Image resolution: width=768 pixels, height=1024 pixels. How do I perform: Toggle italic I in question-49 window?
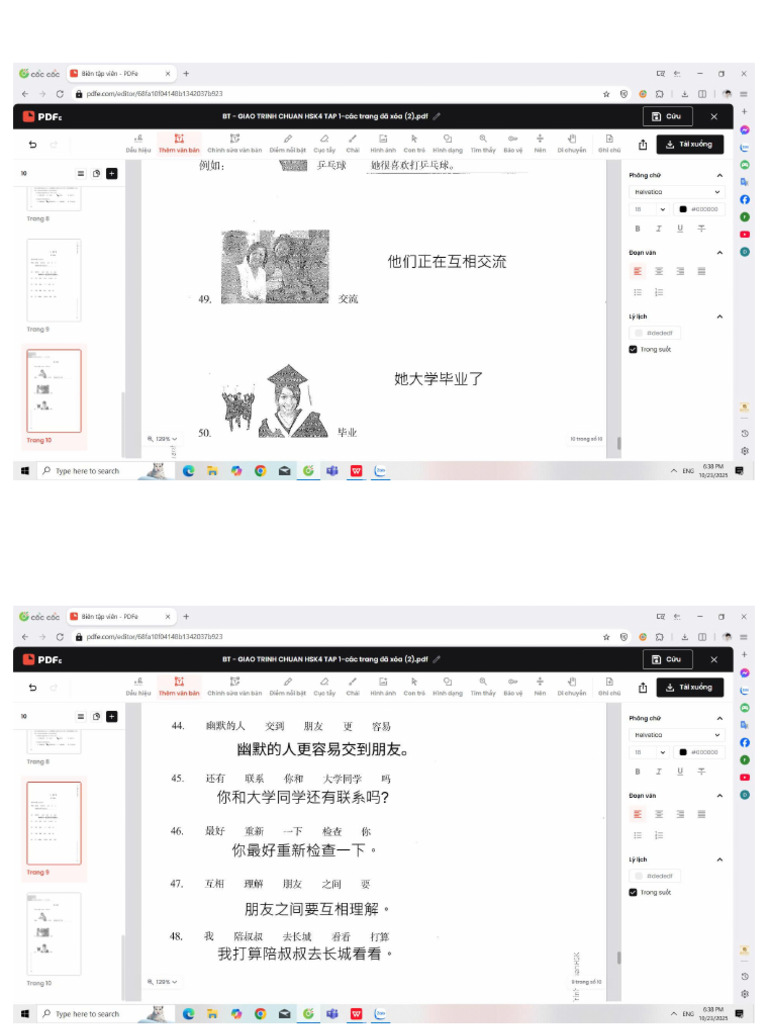pyautogui.click(x=658, y=229)
